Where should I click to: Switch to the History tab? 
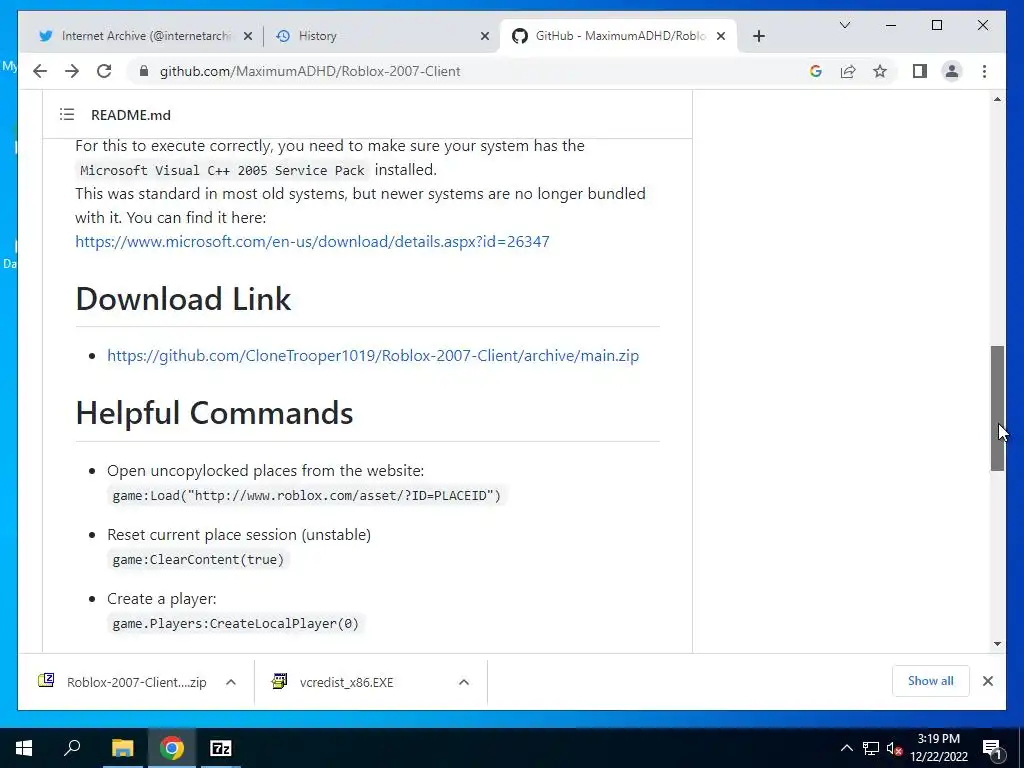[381, 36]
